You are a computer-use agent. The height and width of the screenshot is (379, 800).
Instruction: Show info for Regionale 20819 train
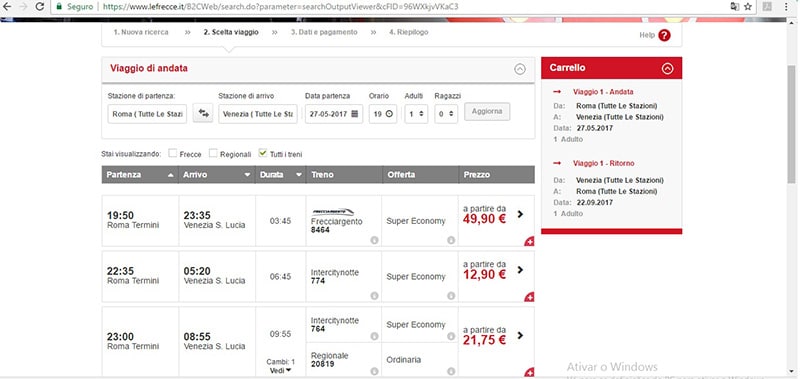click(x=374, y=371)
